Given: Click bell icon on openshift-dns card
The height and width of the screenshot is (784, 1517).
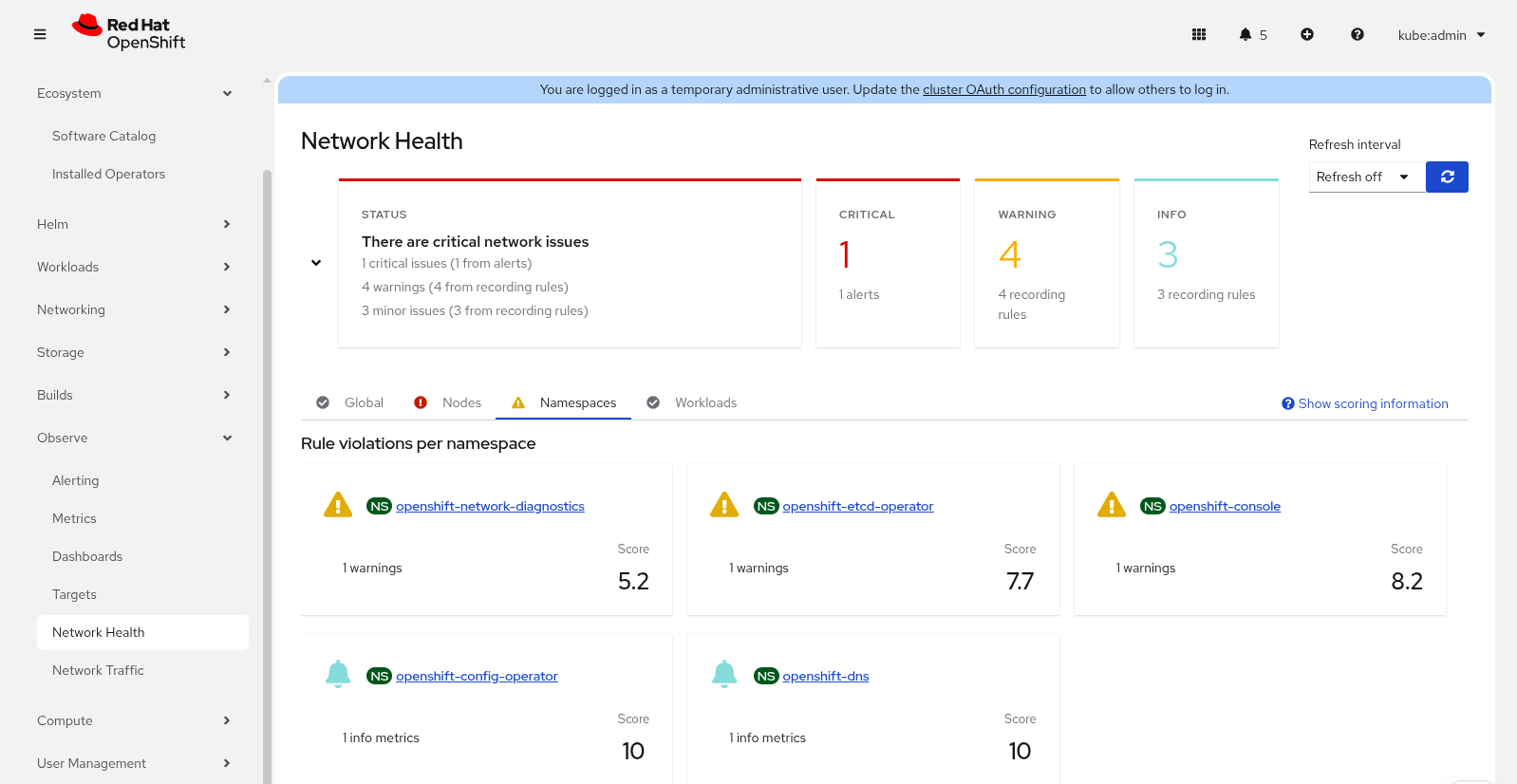Looking at the screenshot, I should tap(724, 674).
